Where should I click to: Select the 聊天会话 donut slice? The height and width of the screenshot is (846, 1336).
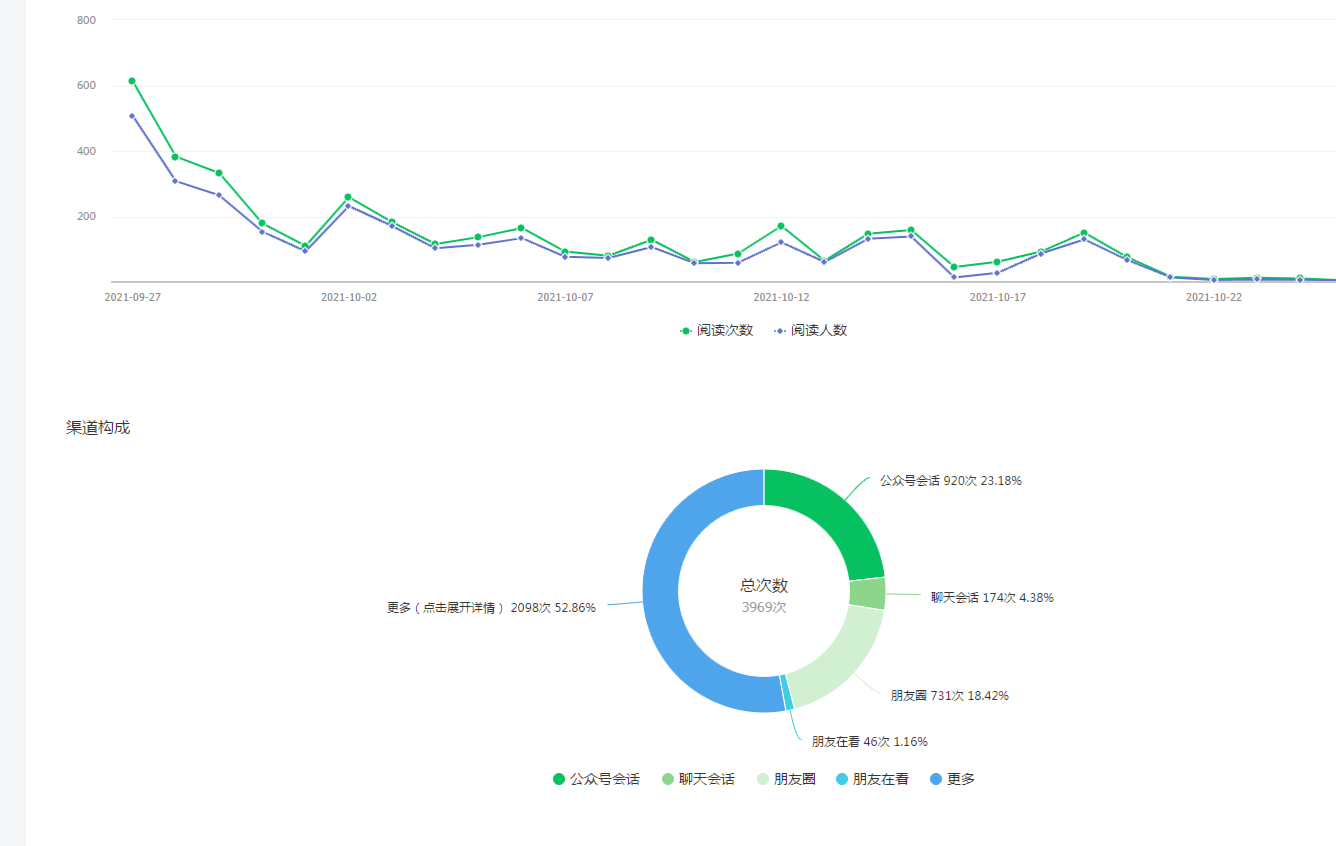point(867,593)
